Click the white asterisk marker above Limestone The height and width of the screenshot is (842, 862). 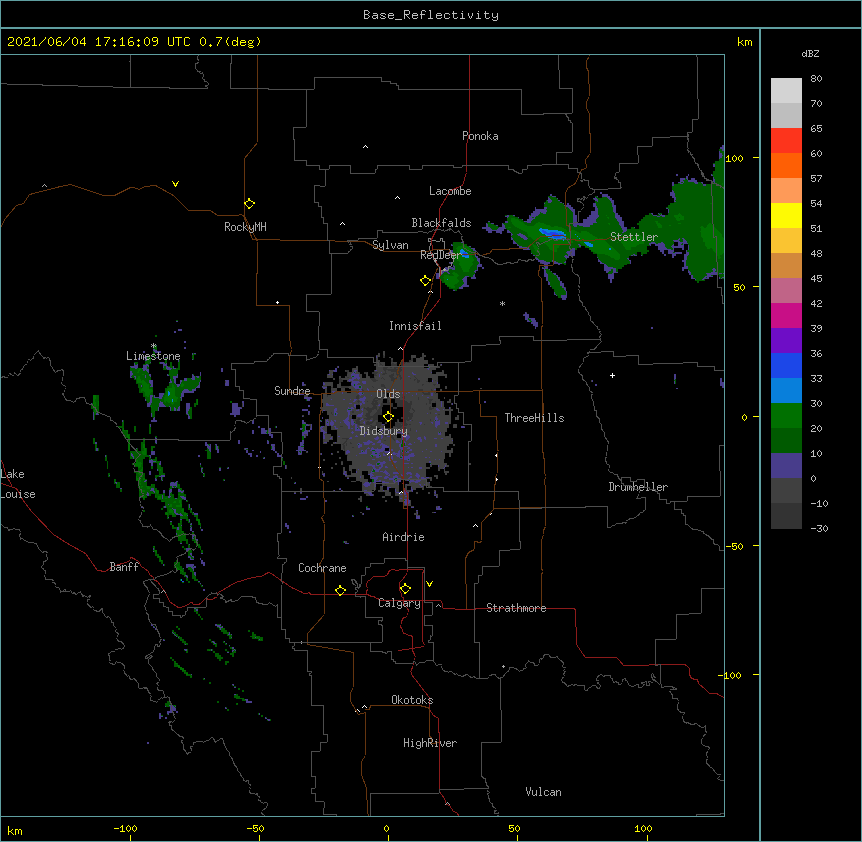[154, 346]
